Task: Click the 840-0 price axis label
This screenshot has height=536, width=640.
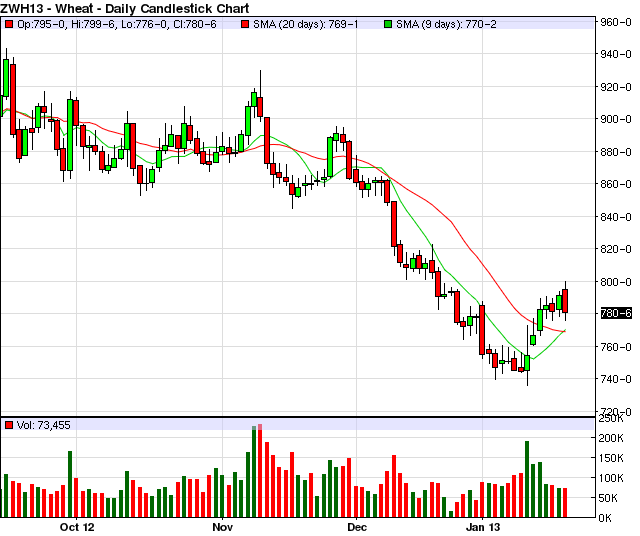Action: coord(616,216)
